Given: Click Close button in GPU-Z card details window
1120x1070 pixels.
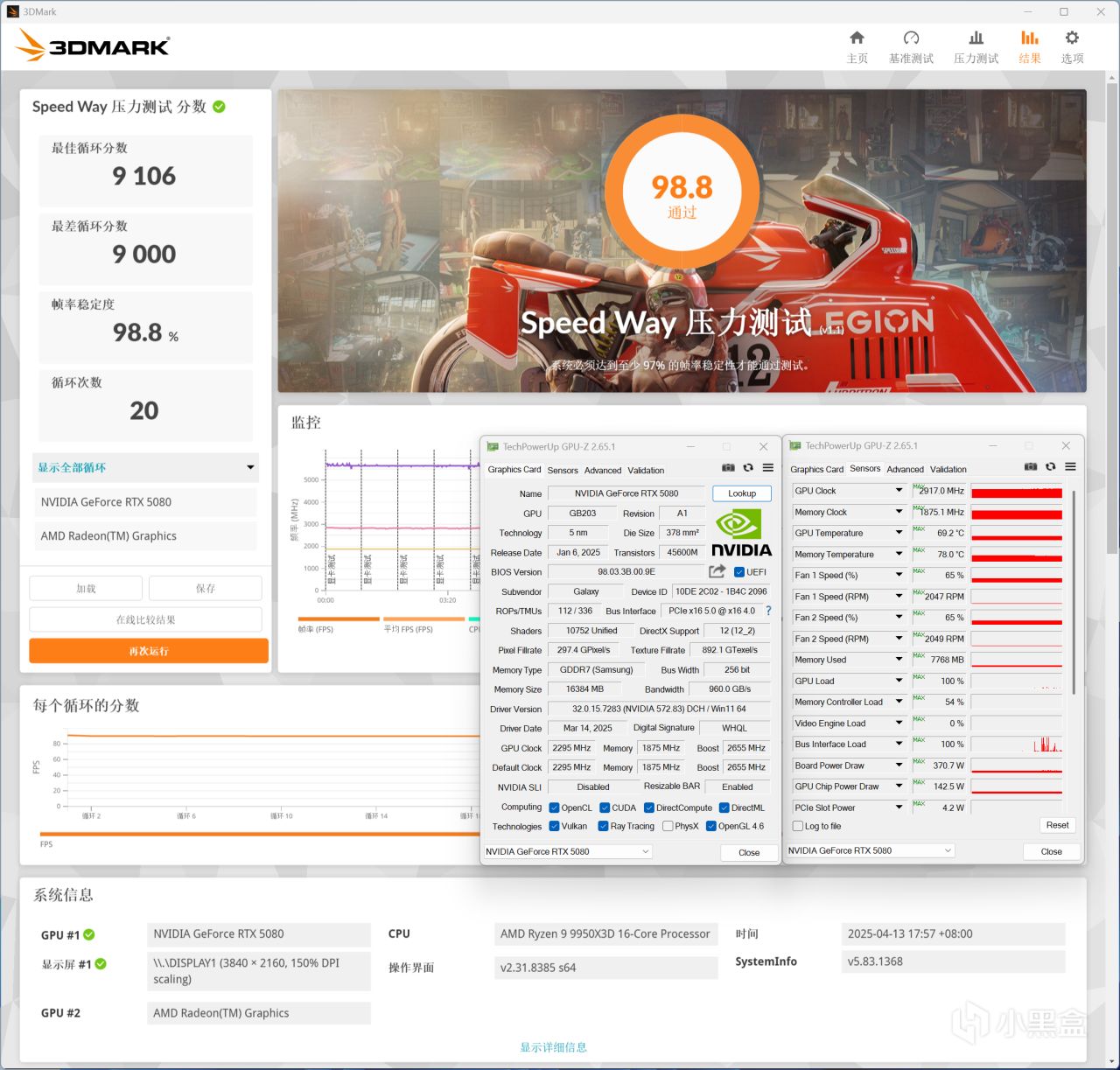Looking at the screenshot, I should click(749, 852).
